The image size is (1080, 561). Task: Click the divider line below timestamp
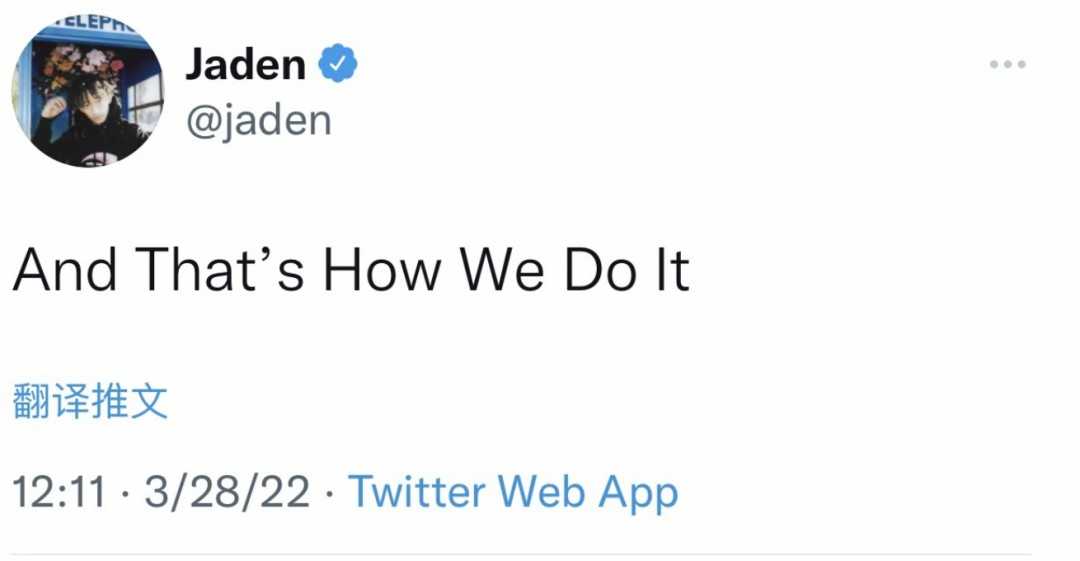tap(521, 553)
